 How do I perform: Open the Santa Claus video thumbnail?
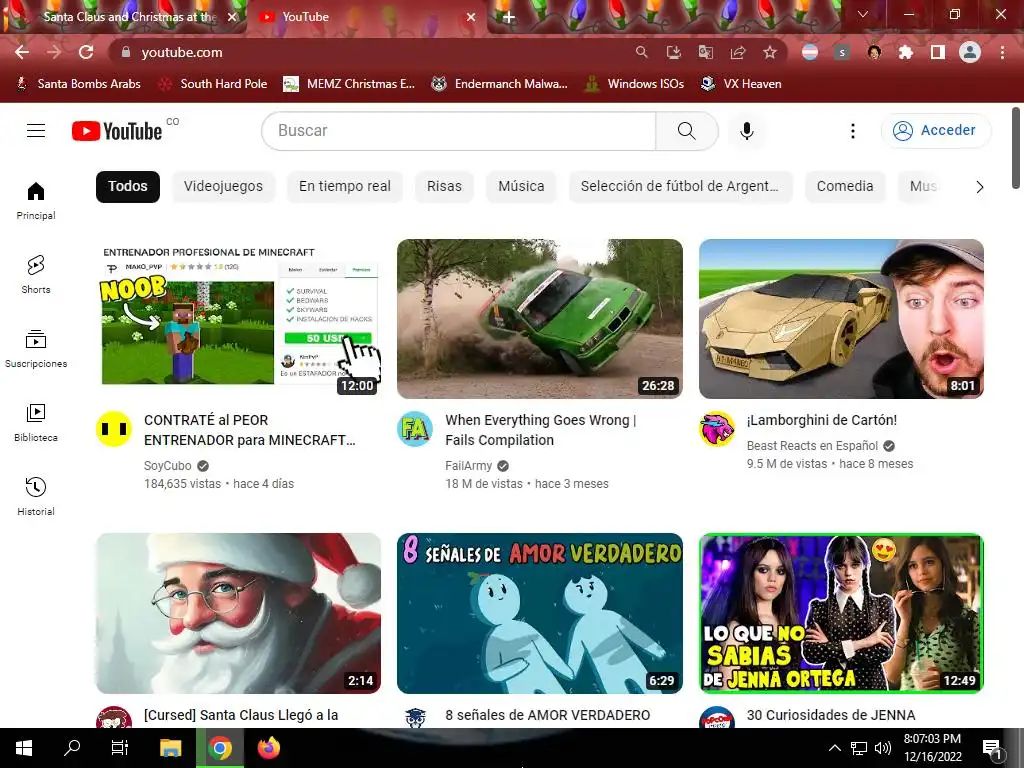[238, 613]
